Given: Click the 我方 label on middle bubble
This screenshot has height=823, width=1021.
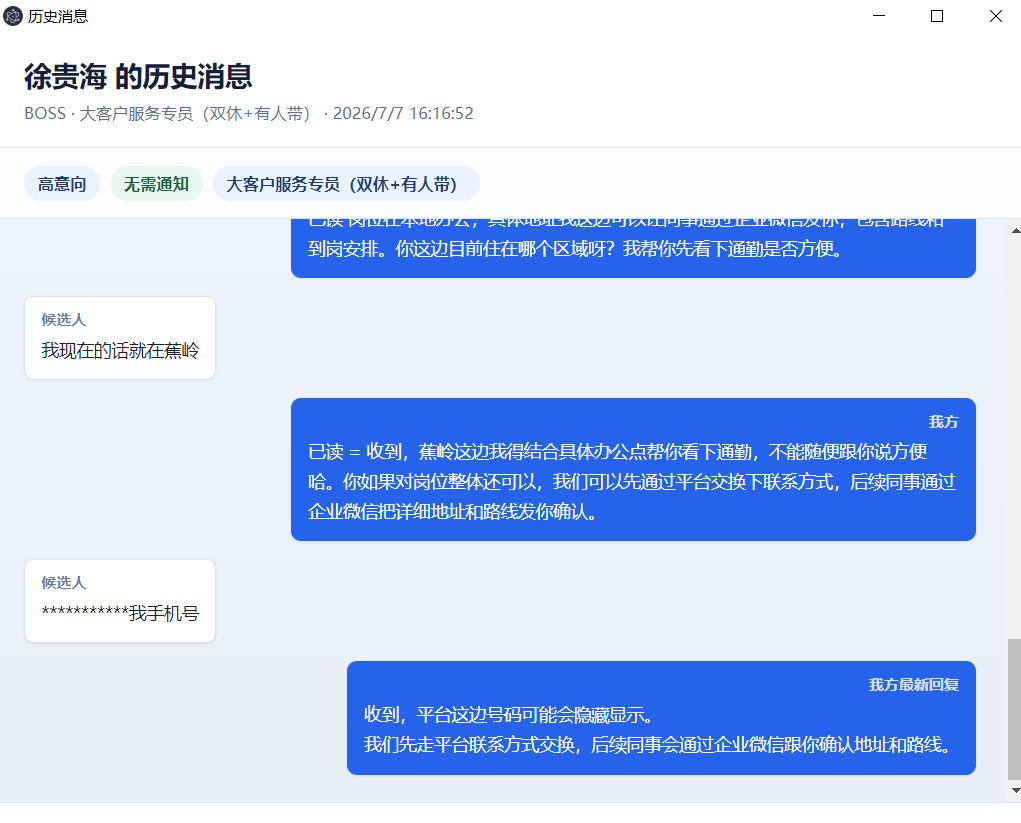Looking at the screenshot, I should coord(944,422).
